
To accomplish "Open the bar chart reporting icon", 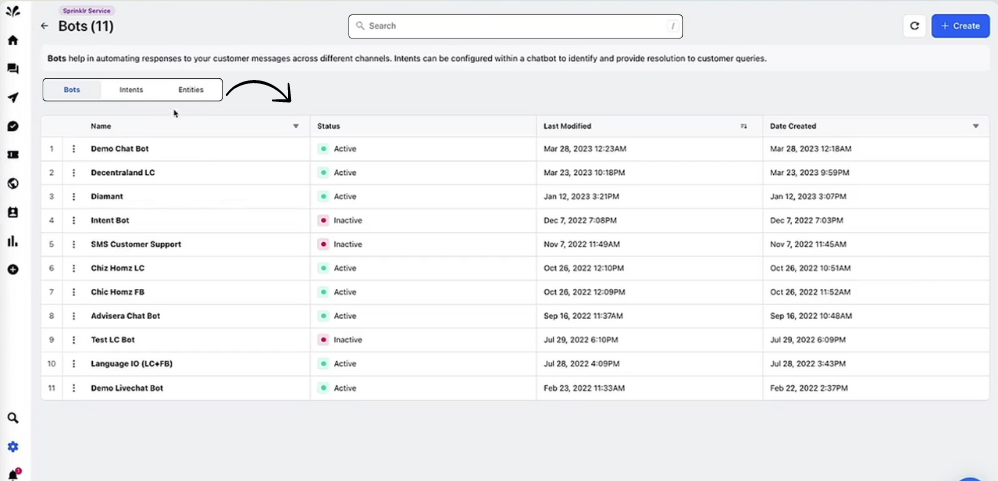I will (x=13, y=241).
